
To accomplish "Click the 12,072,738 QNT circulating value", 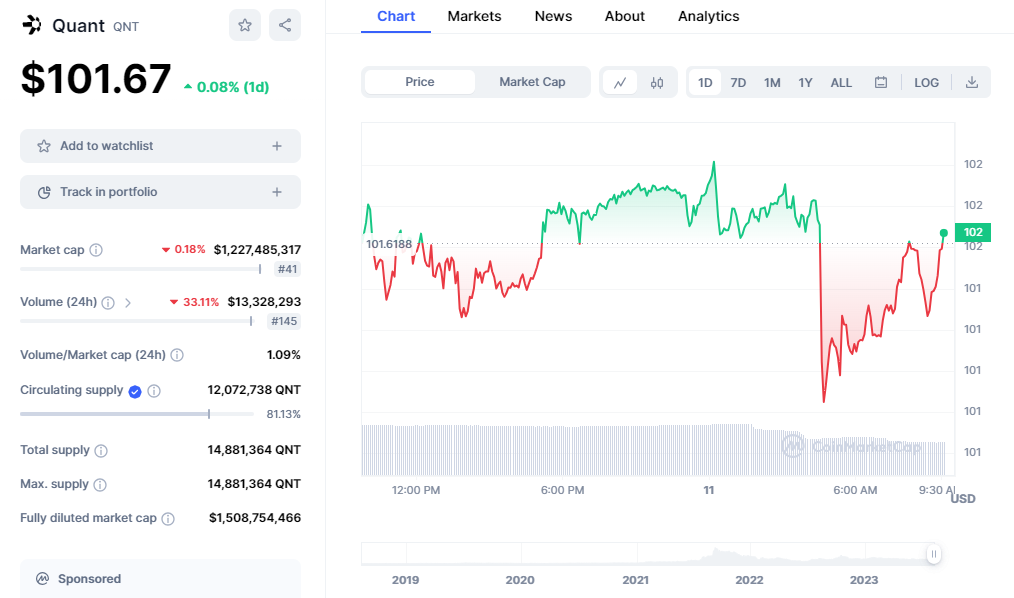I will pos(254,390).
